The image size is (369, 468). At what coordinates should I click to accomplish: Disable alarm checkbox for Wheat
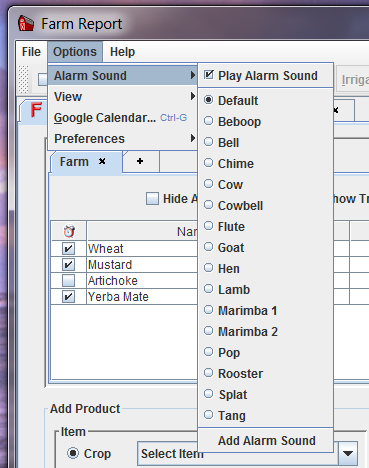(68, 249)
